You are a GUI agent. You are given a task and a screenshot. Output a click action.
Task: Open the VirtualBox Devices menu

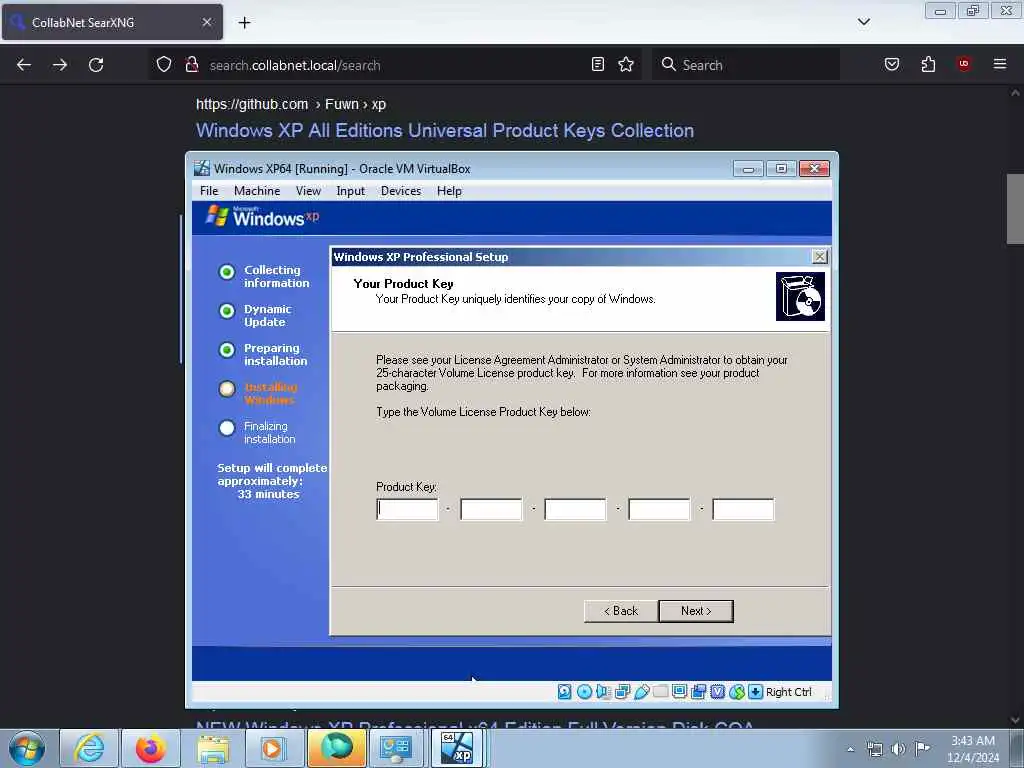tap(401, 191)
